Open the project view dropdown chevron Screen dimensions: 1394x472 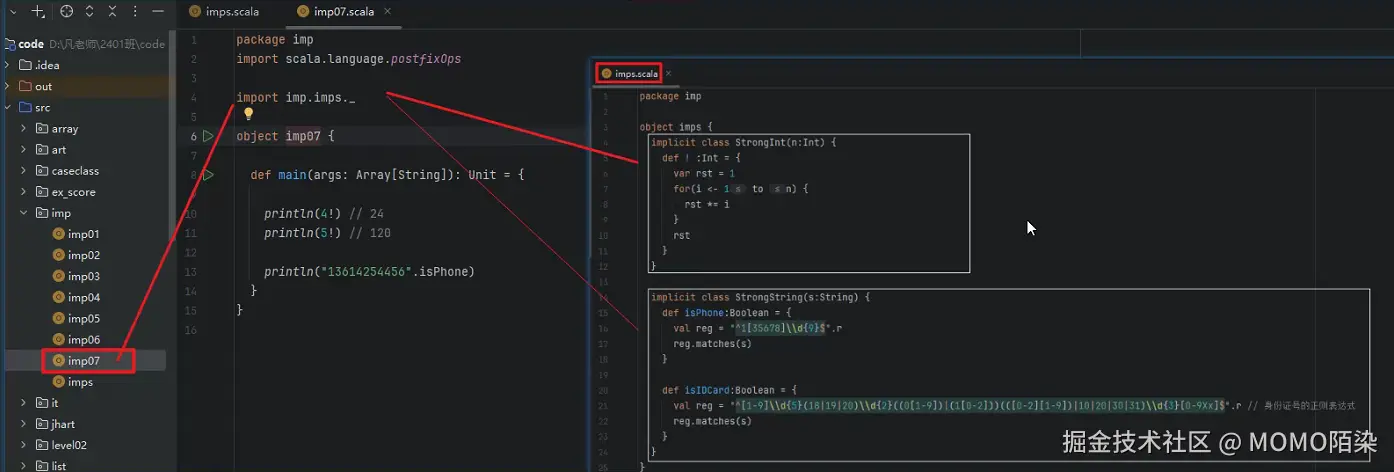[13, 12]
